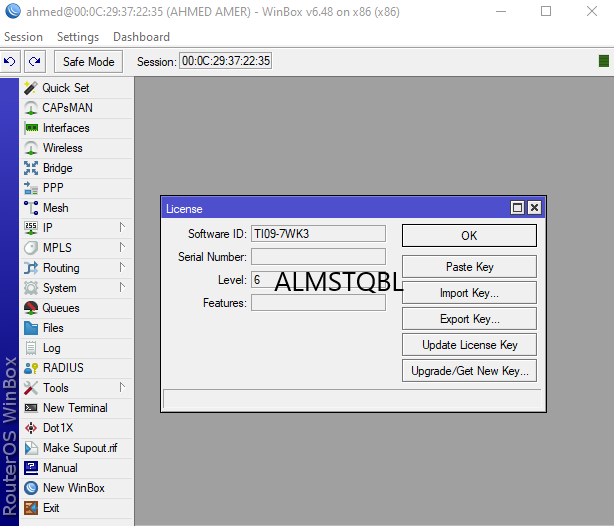The height and width of the screenshot is (526, 614).
Task: Click Upgrade/Get New Key button
Action: coord(469,371)
